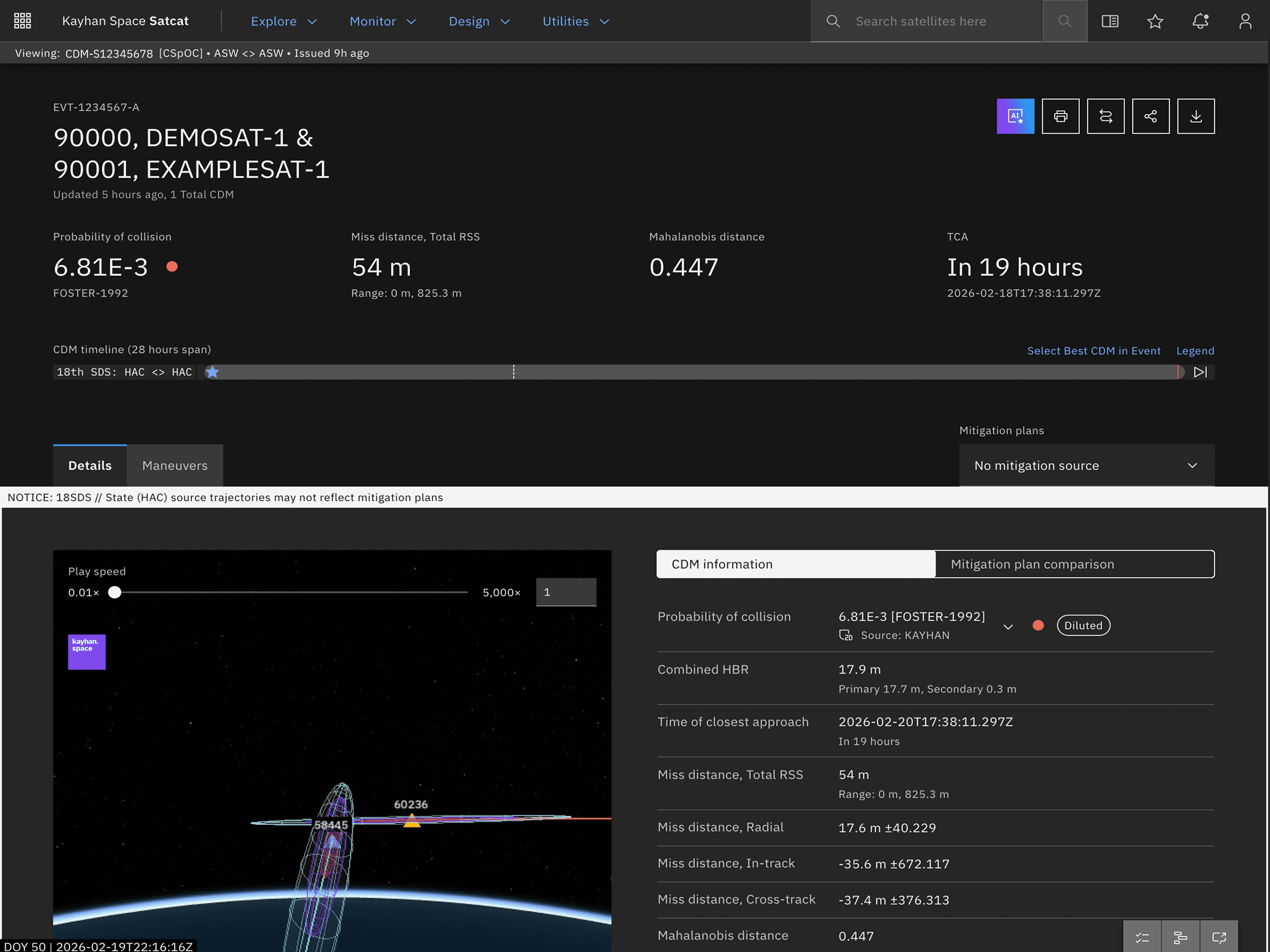Click the search magnifier button

pyautogui.click(x=1064, y=20)
